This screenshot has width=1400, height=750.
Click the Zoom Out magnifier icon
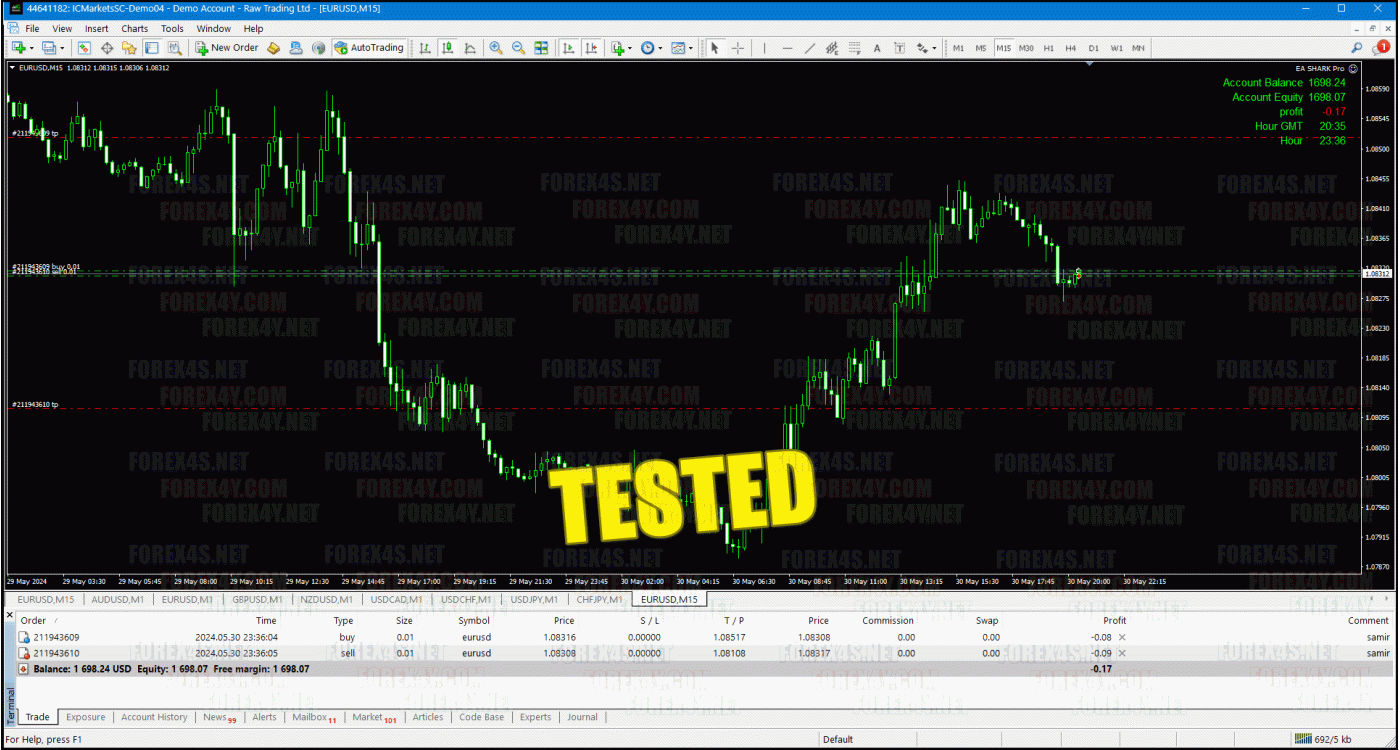pyautogui.click(x=518, y=48)
